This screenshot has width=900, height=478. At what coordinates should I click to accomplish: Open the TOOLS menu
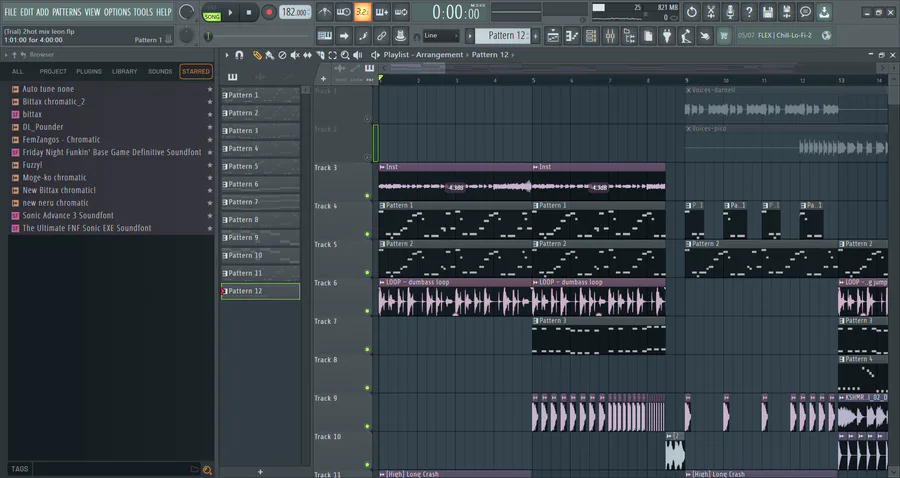point(143,12)
